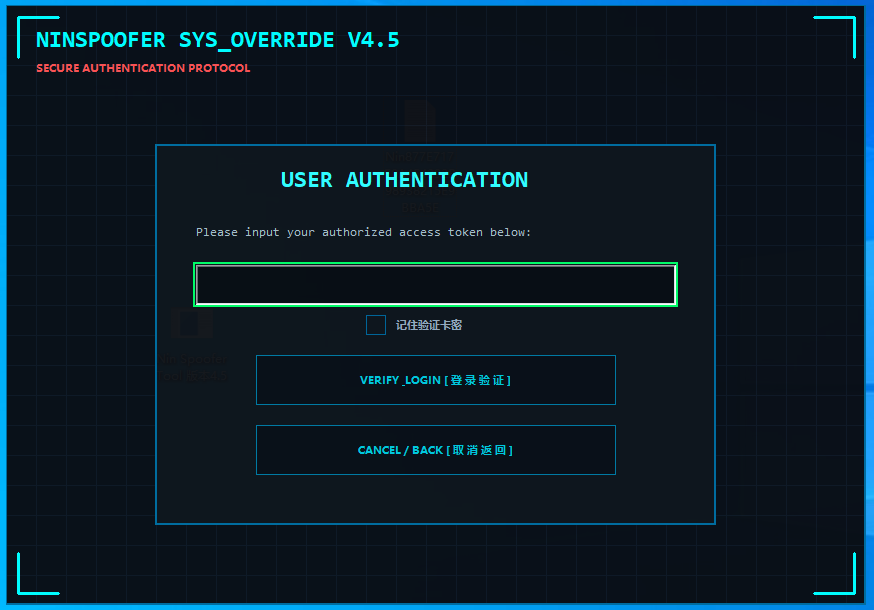Screen dimensions: 874x610
Task: Click the faded icon left of the checkbox
Action: 191,324
